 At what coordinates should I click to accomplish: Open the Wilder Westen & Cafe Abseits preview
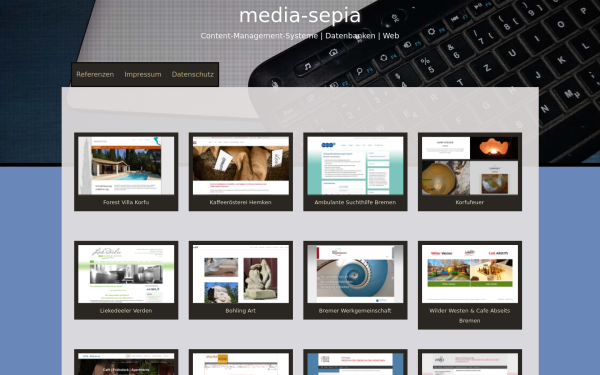[x=470, y=274]
